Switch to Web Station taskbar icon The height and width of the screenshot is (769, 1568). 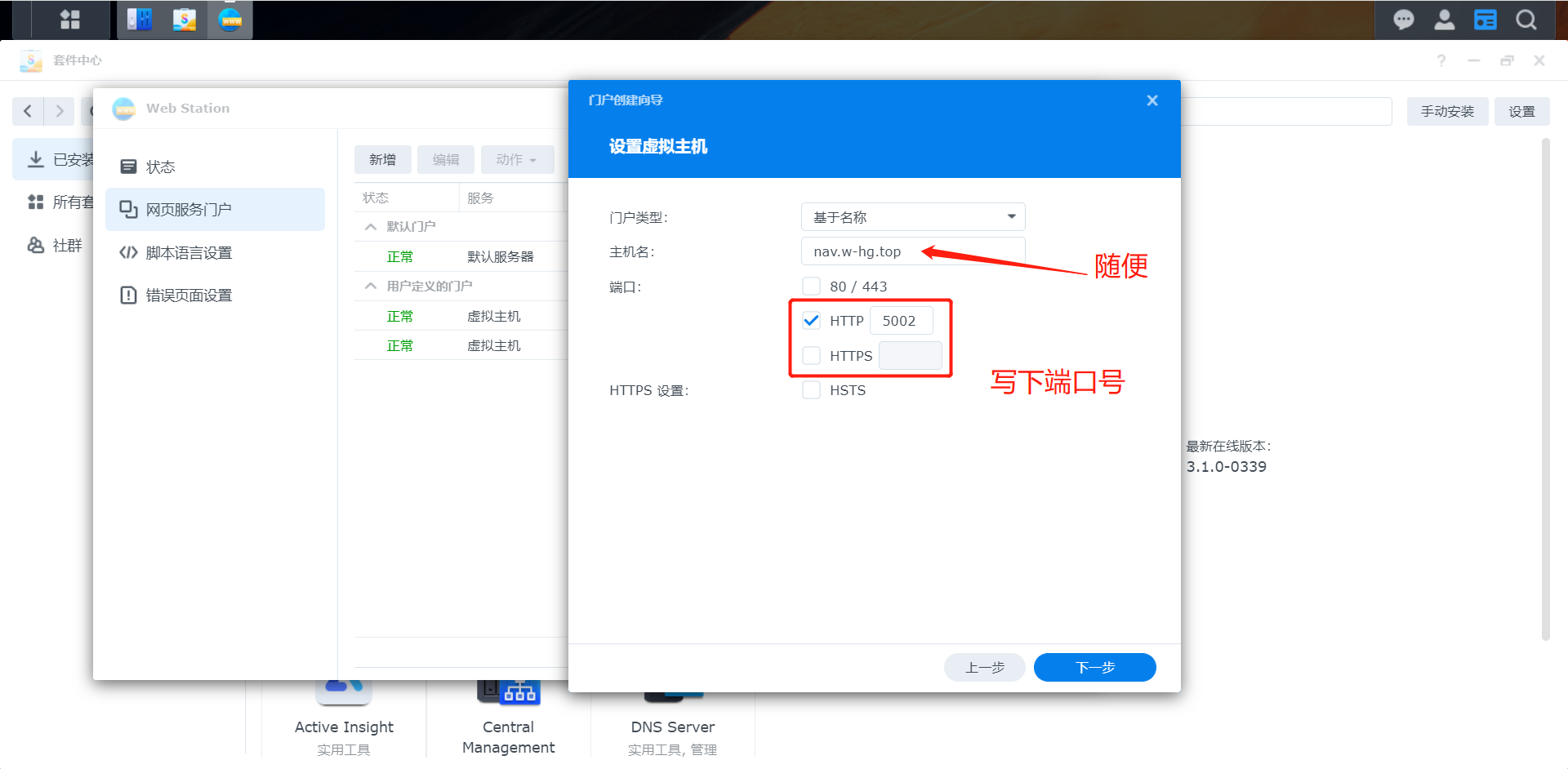230,20
